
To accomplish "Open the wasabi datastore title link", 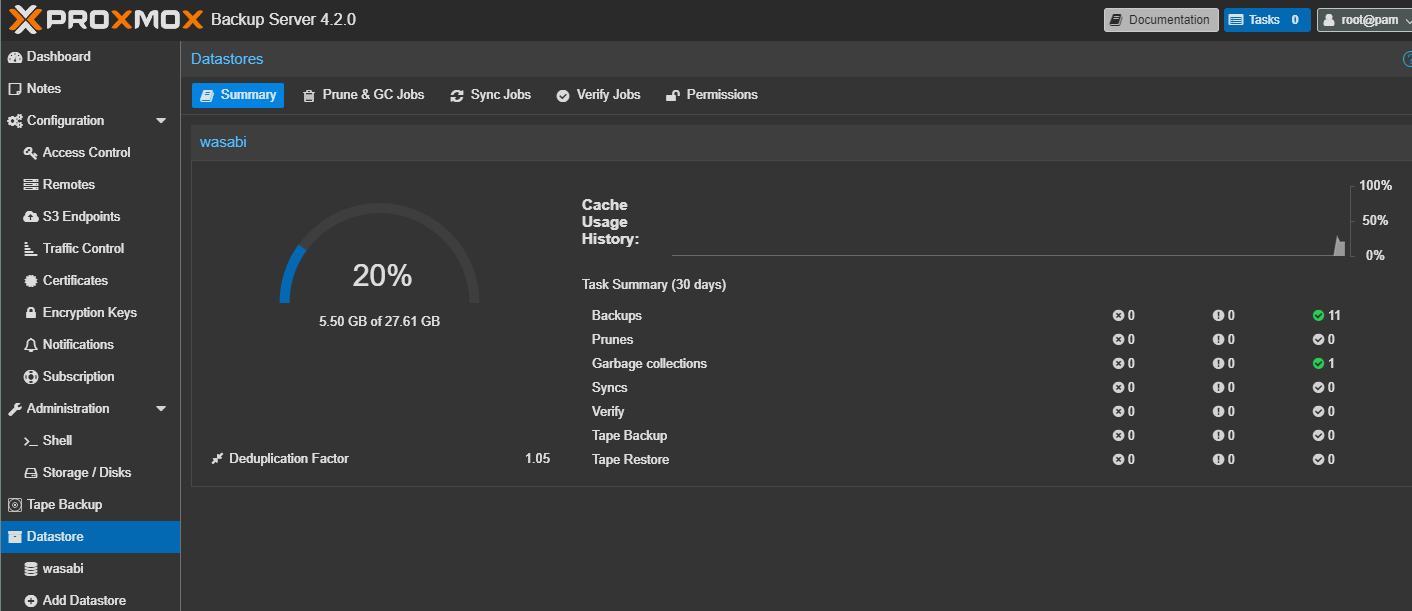I will click(x=223, y=142).
